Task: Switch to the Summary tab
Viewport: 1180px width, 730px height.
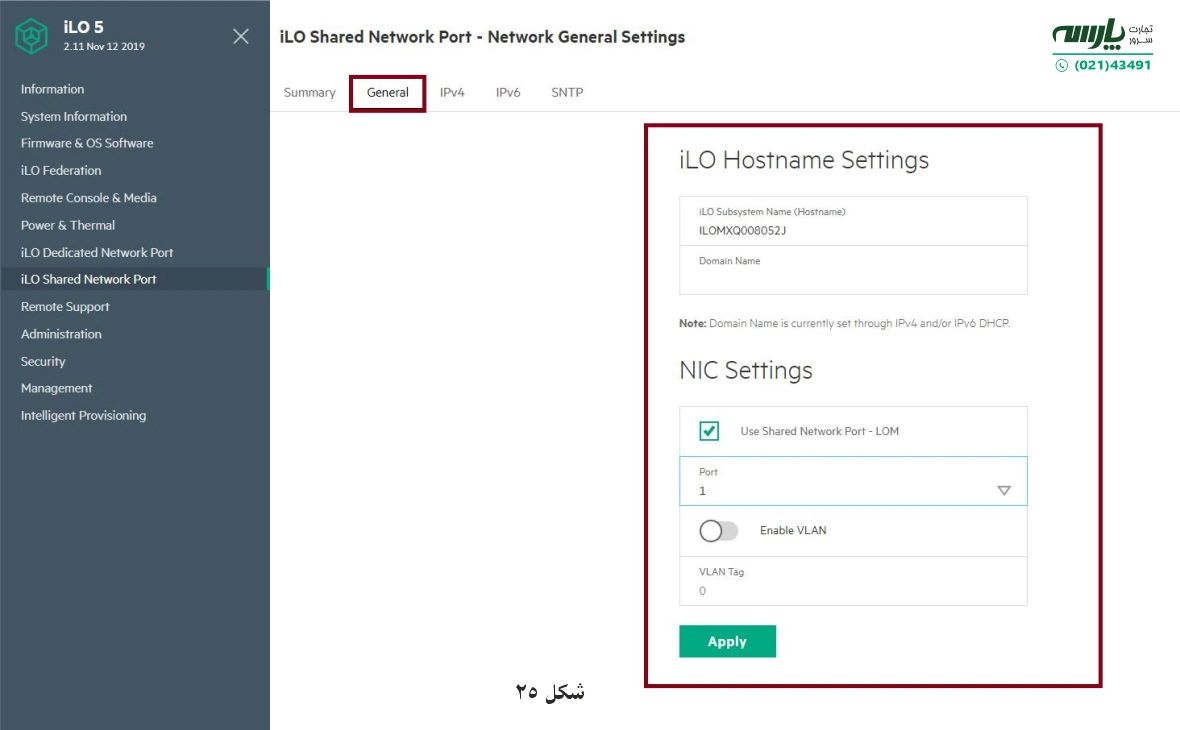Action: [309, 92]
